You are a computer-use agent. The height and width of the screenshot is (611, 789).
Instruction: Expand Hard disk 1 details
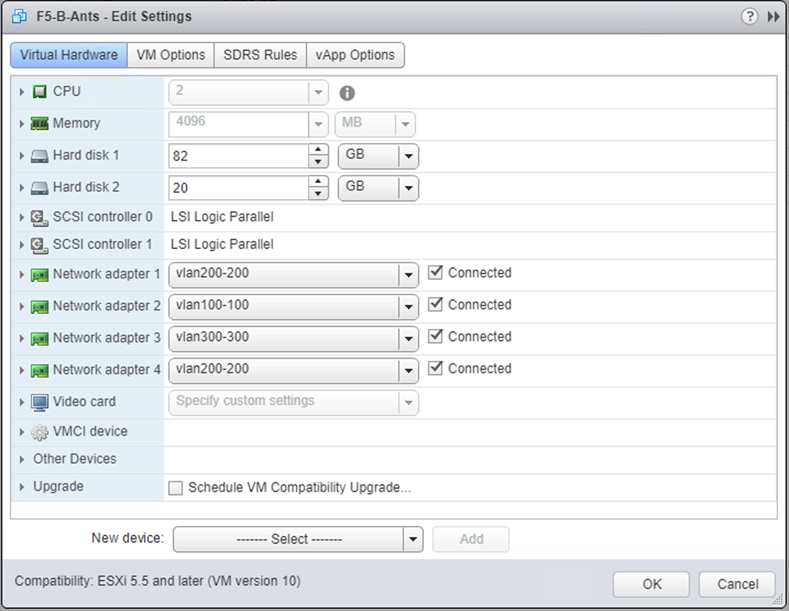point(22,156)
